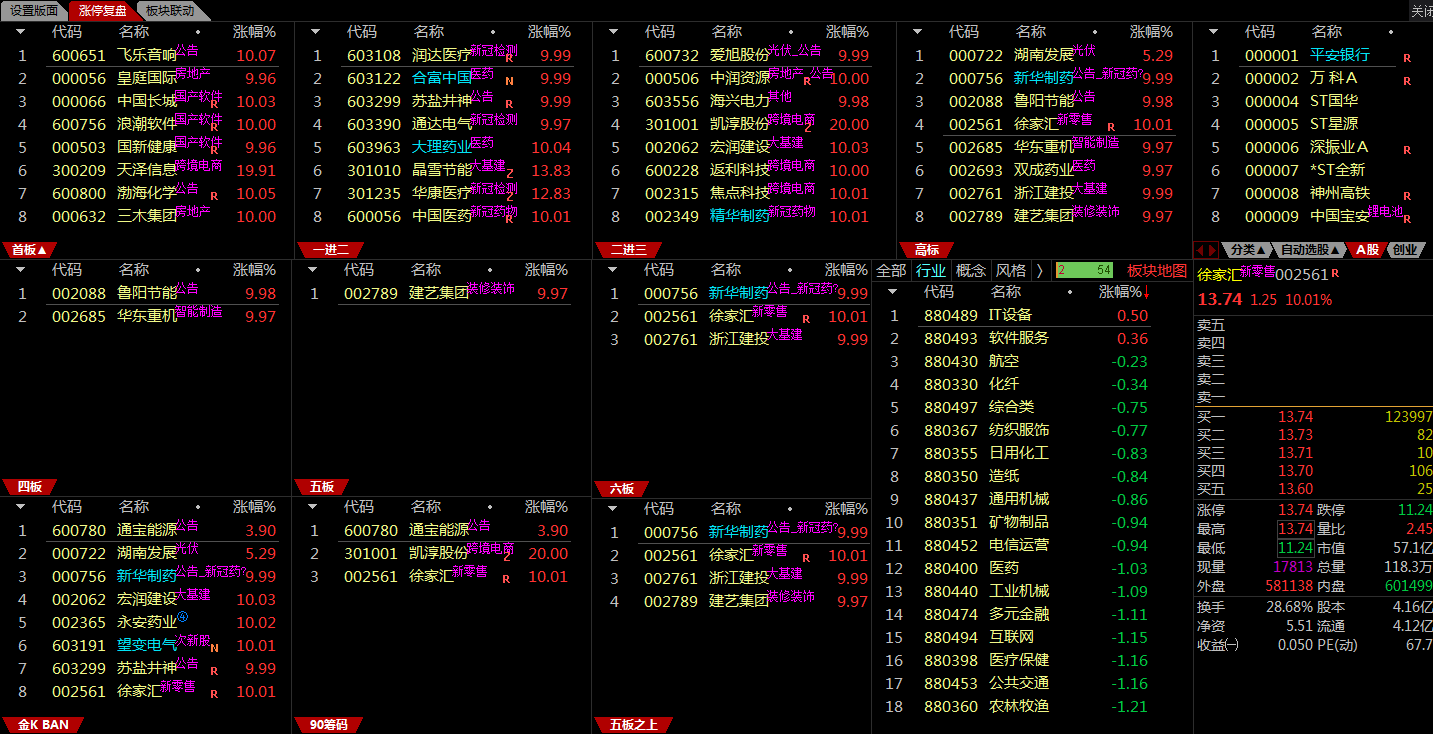The width and height of the screenshot is (1433, 734).
Task: Open the header dropdown arrow of the 高标 list
Action: (917, 32)
